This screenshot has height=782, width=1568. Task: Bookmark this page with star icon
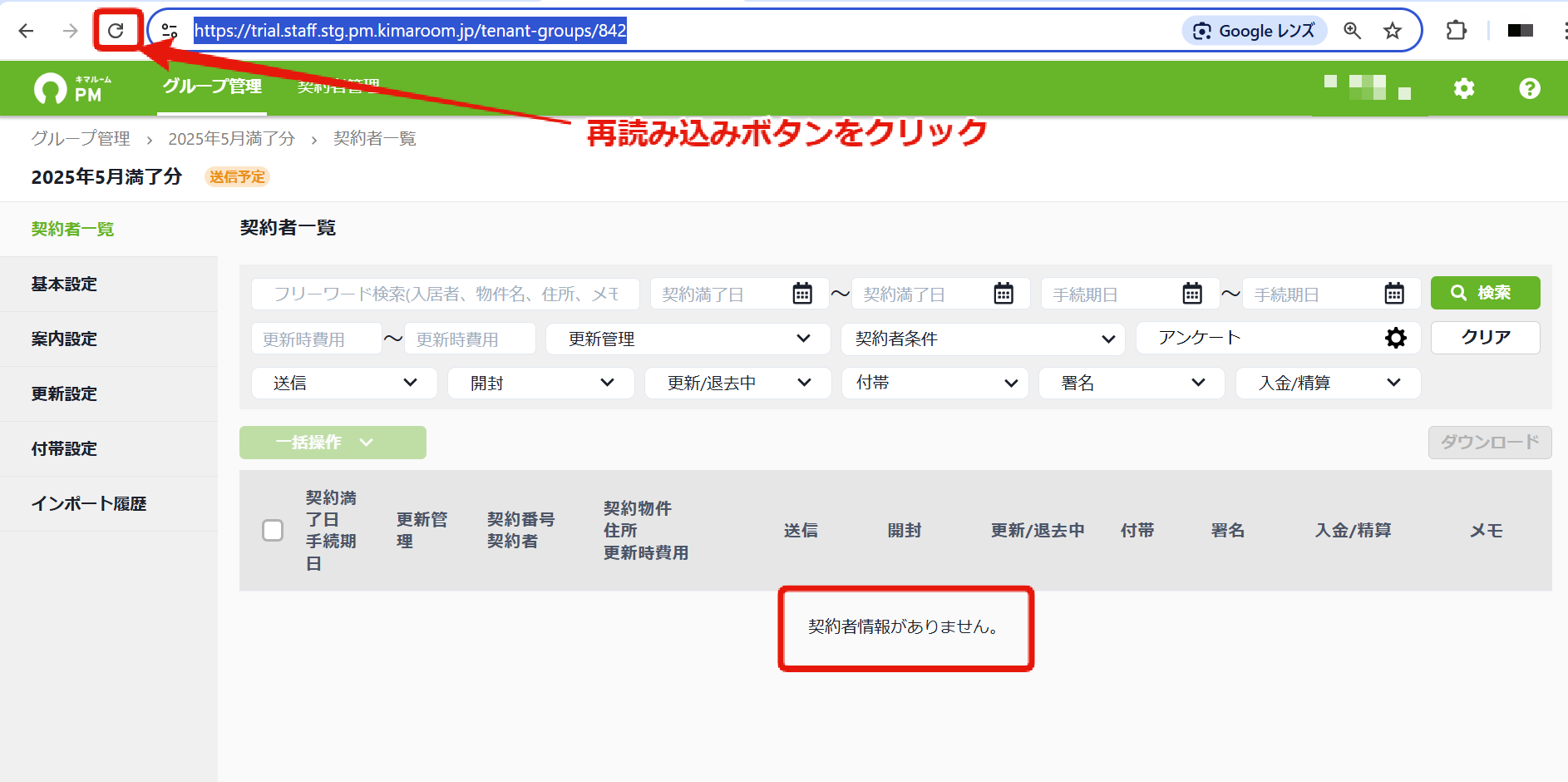point(1393,31)
